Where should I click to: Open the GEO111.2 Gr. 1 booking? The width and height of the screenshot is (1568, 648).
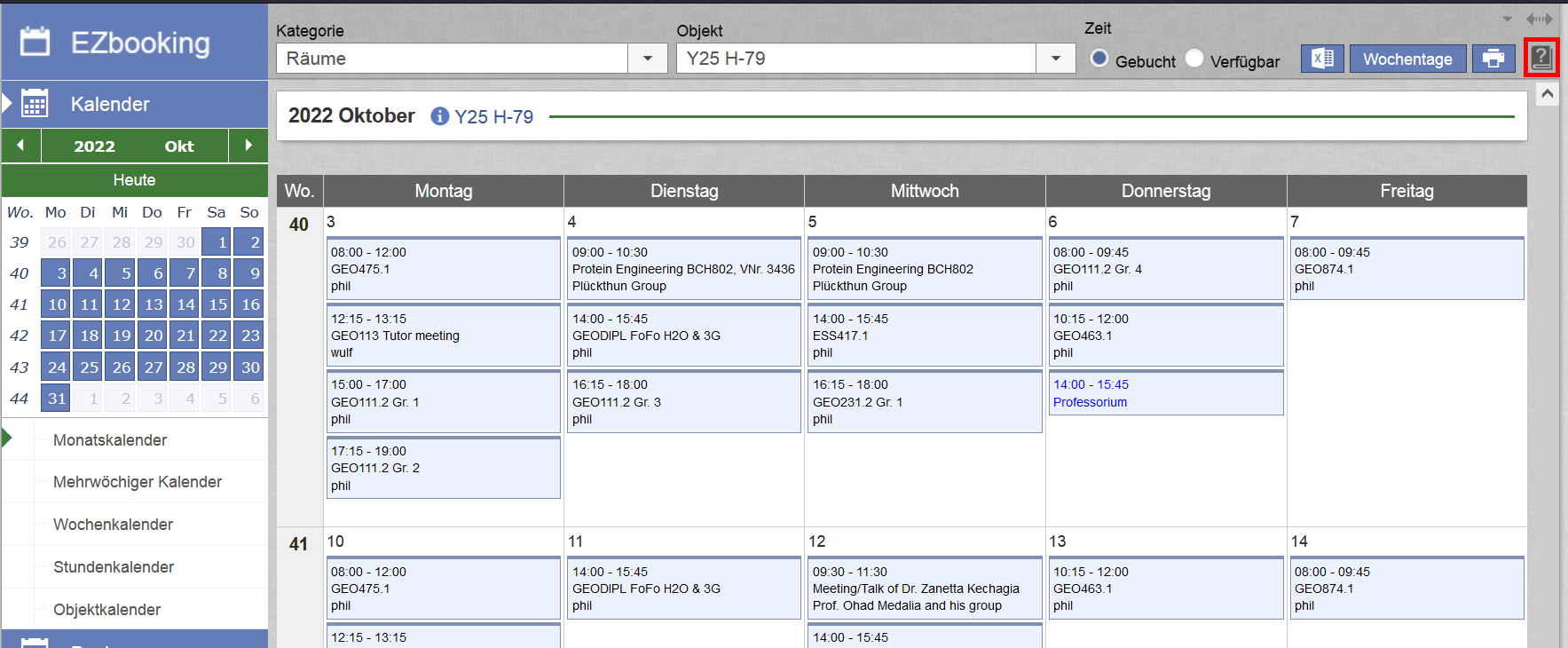click(444, 401)
